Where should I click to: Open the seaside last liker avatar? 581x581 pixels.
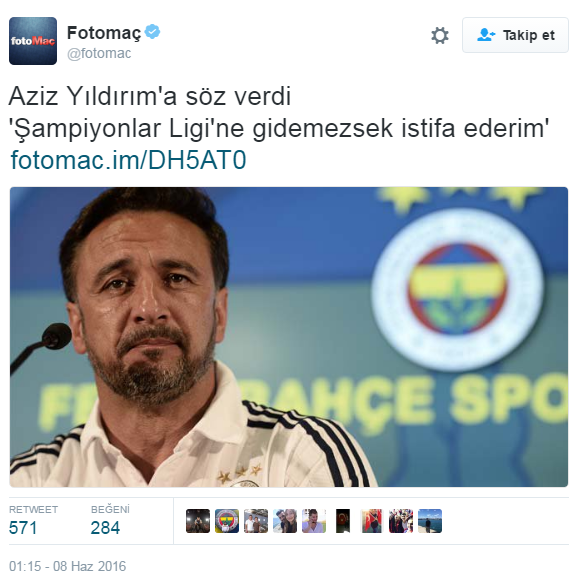[x=430, y=521]
